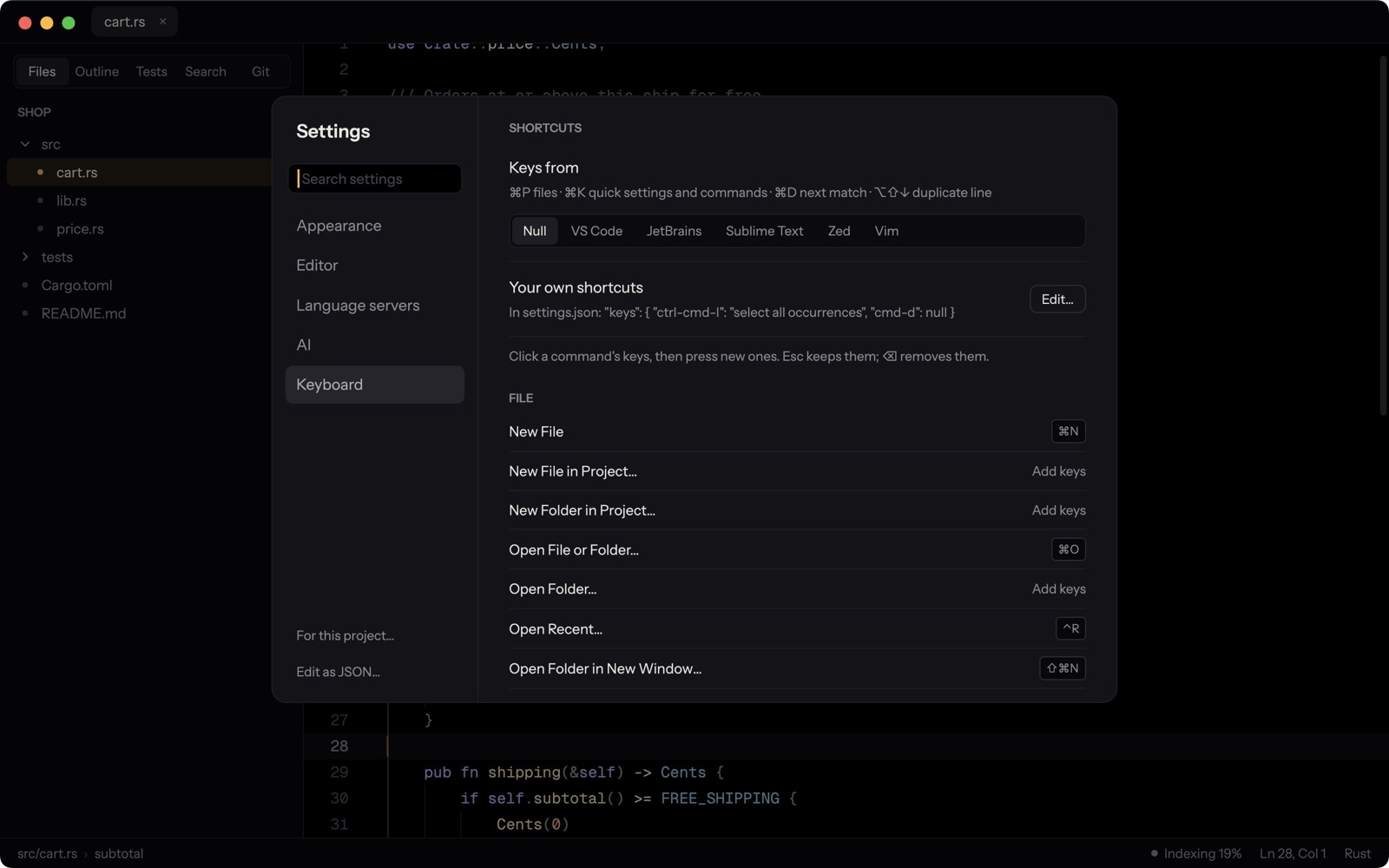Choose the VS Code keymap preset

[596, 231]
